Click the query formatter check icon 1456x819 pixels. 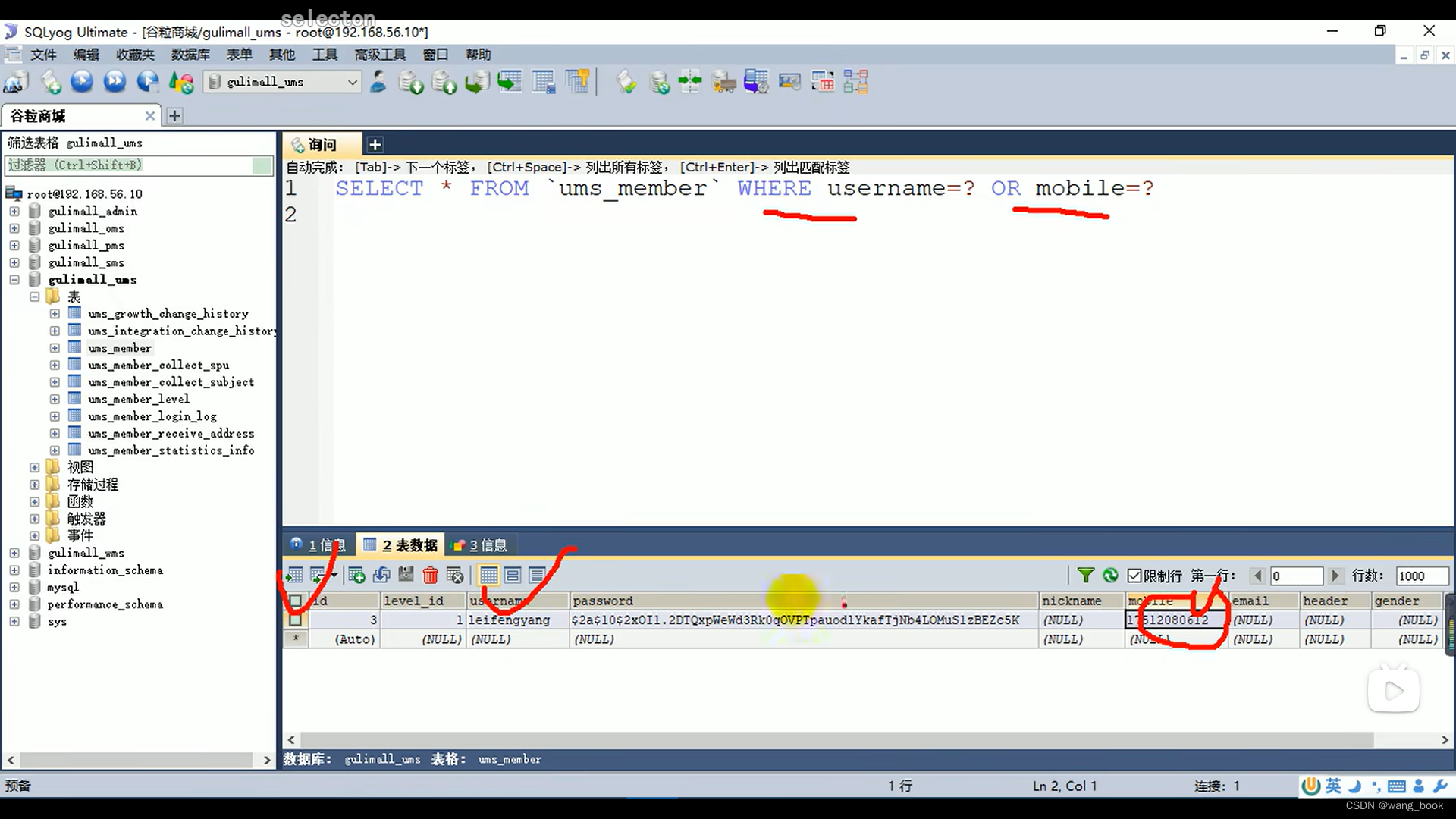tap(626, 82)
